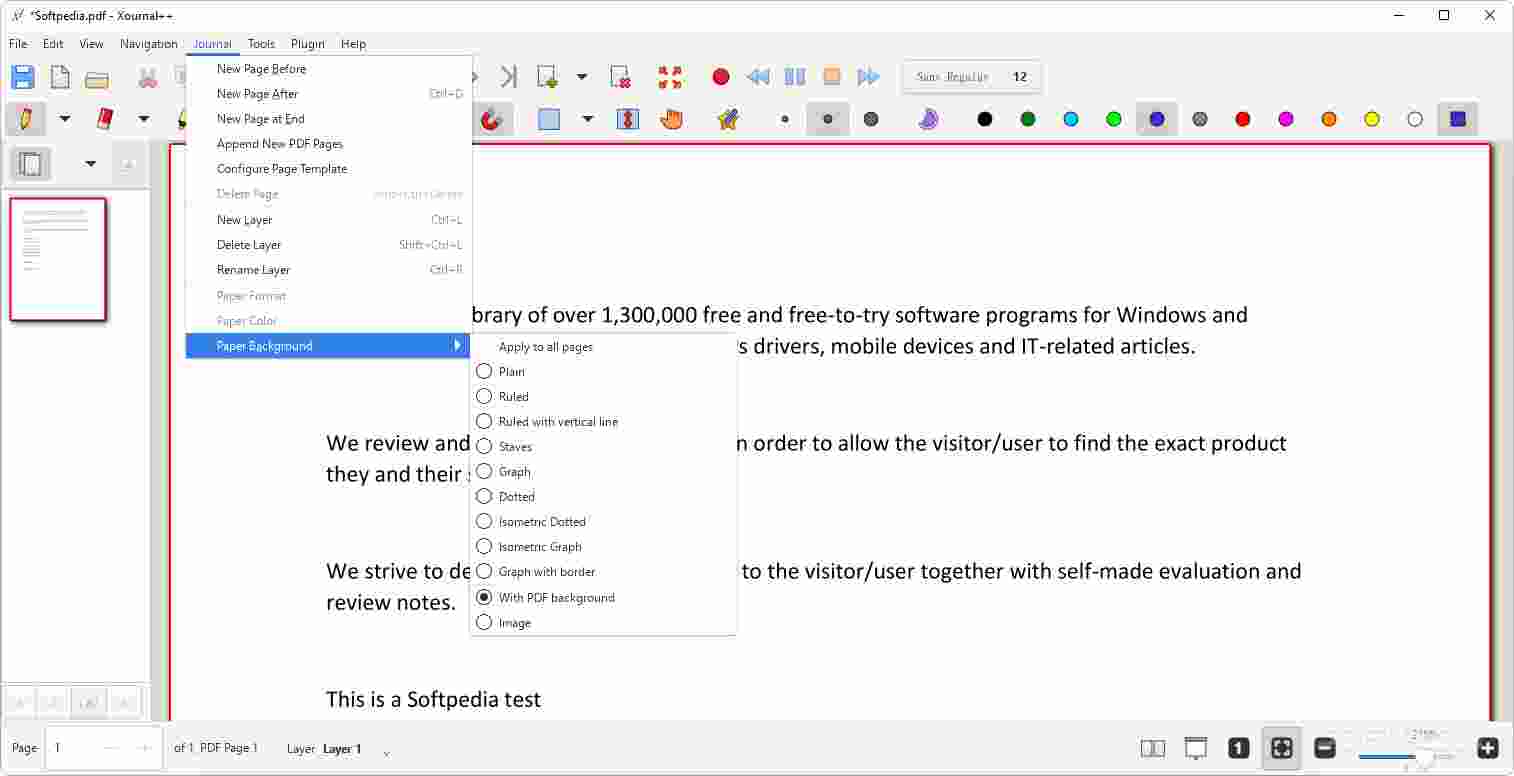Click the audio fast-forward button
Image resolution: width=1514 pixels, height=776 pixels.
[869, 77]
